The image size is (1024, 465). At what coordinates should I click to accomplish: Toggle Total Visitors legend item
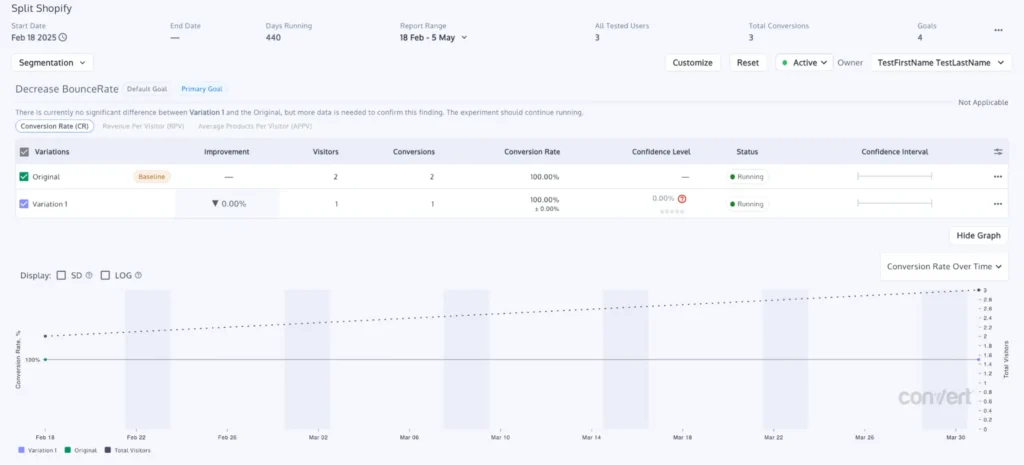click(x=128, y=450)
